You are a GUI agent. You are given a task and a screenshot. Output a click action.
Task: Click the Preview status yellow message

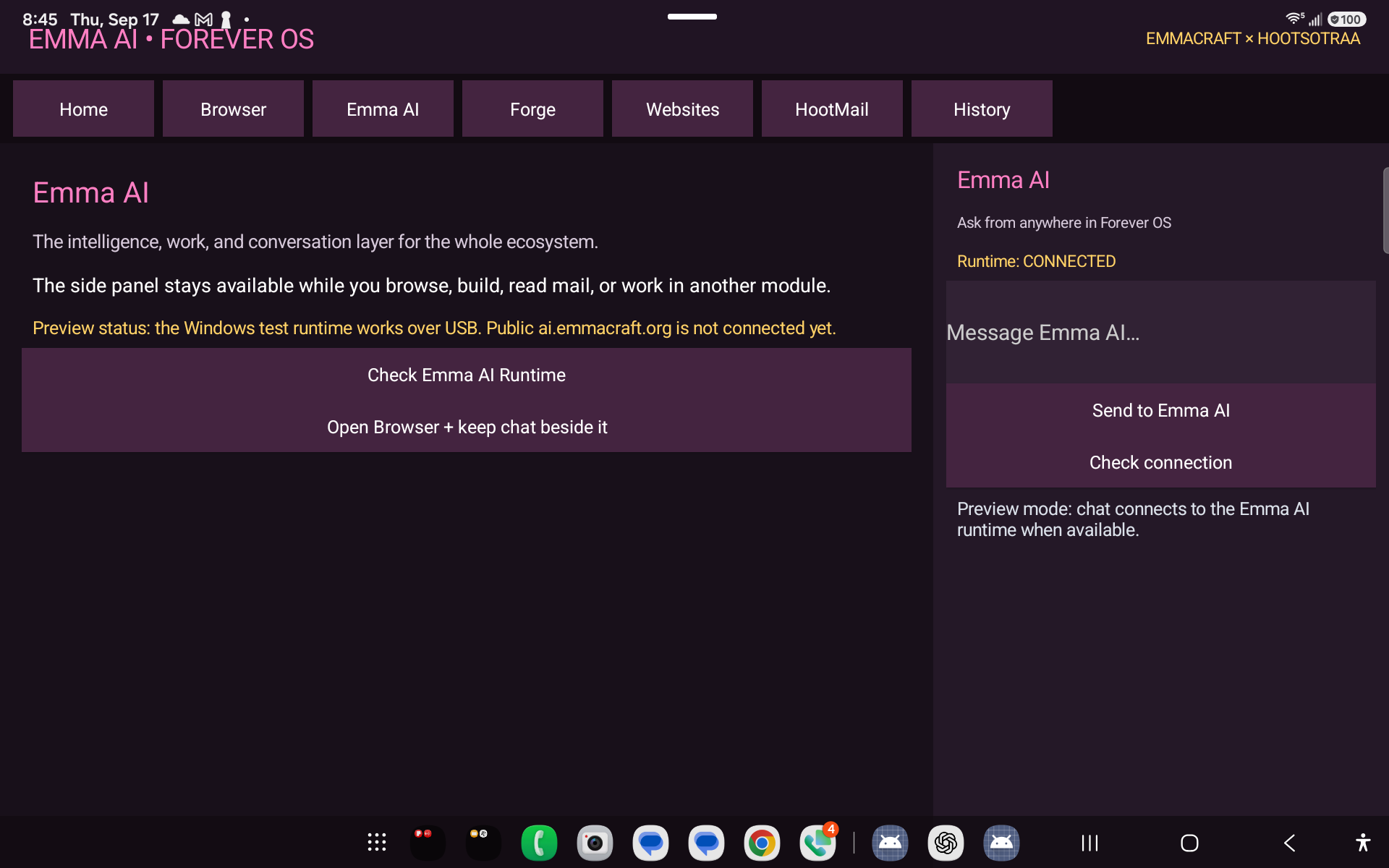tap(434, 328)
